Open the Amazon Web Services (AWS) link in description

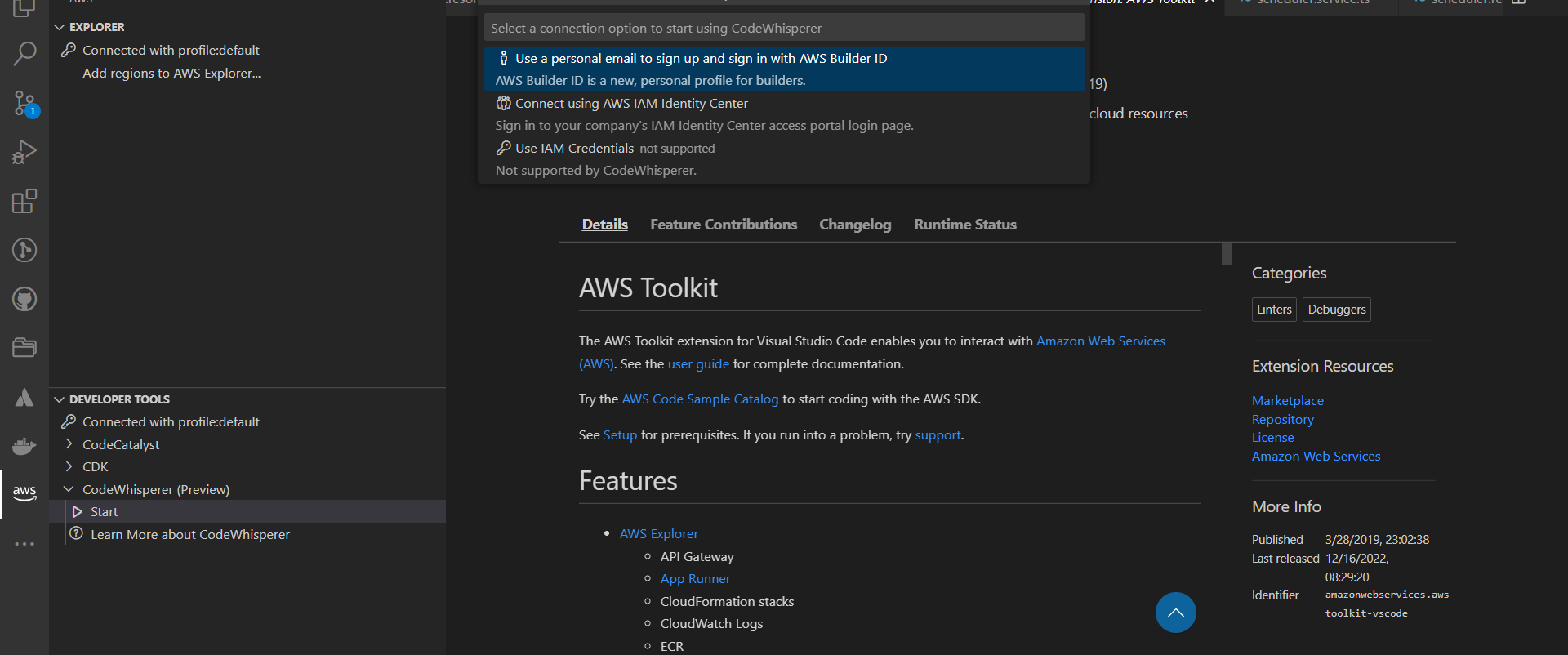(1101, 341)
